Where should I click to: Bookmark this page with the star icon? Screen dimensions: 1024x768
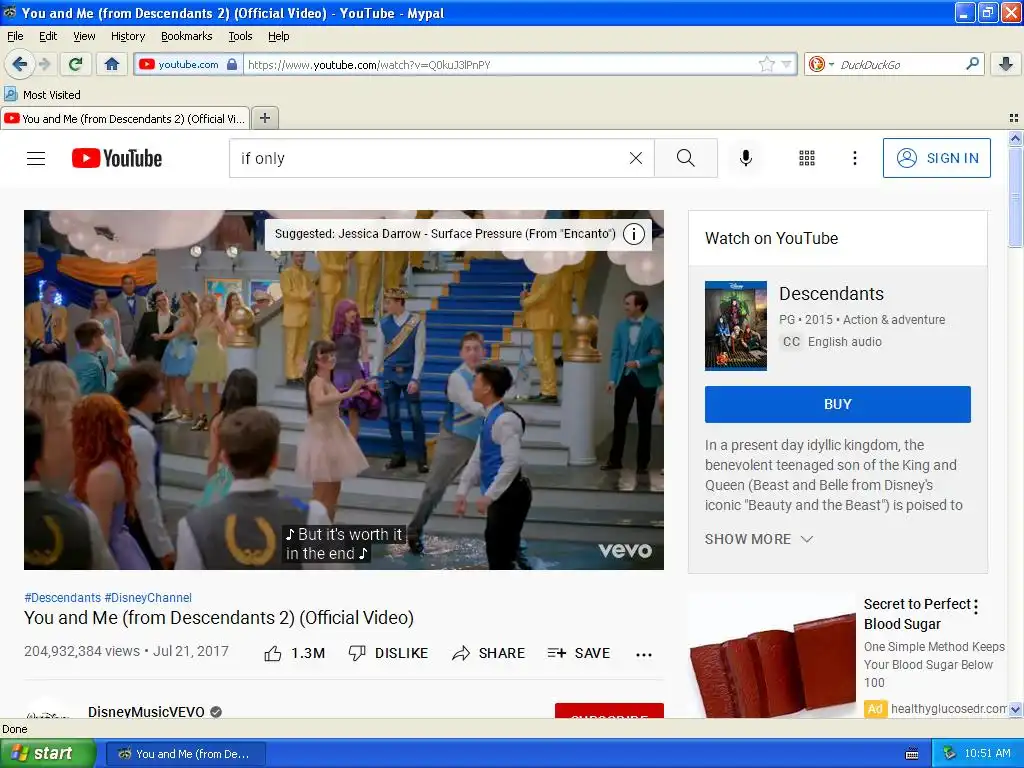pos(766,64)
